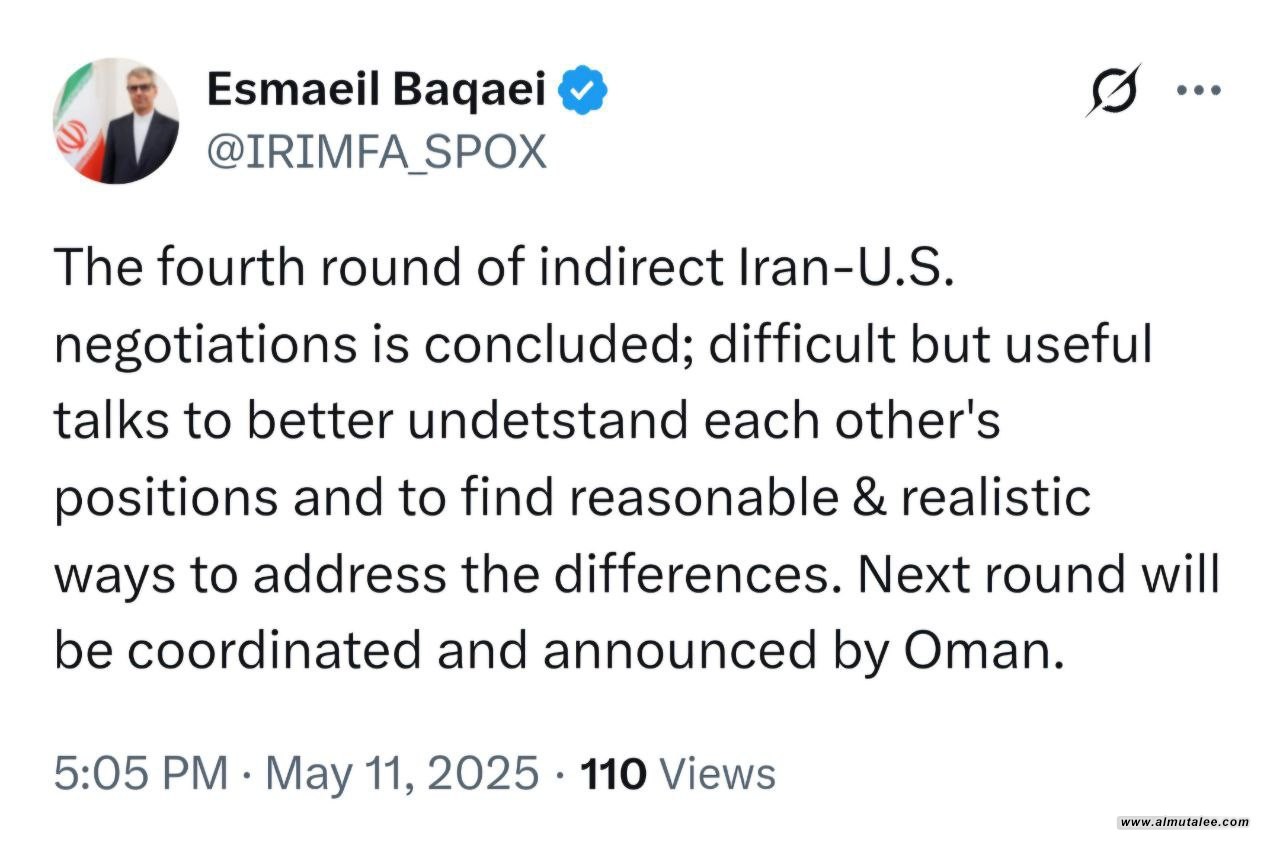Click the bold 110 view count
The width and height of the screenshot is (1280, 845).
tap(614, 773)
